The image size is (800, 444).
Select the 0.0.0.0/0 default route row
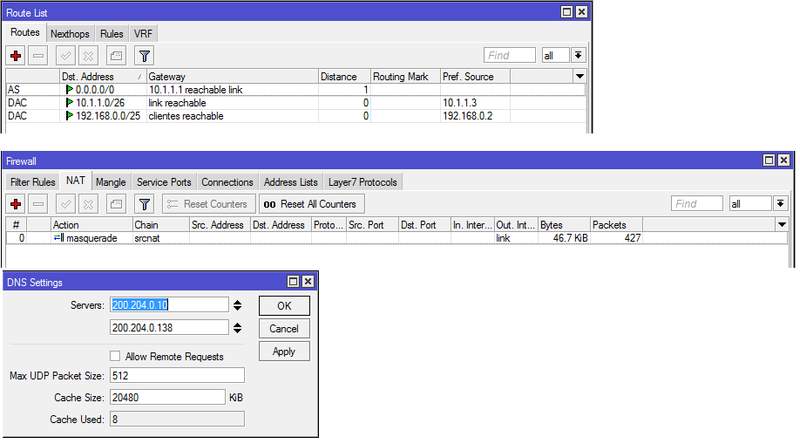click(x=295, y=90)
